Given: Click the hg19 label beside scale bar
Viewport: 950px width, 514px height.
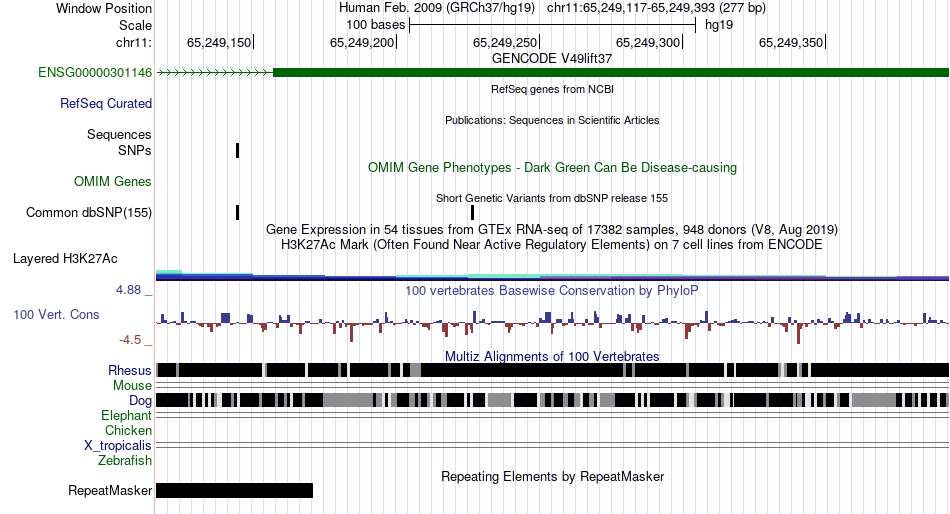Looking at the screenshot, I should [x=719, y=25].
